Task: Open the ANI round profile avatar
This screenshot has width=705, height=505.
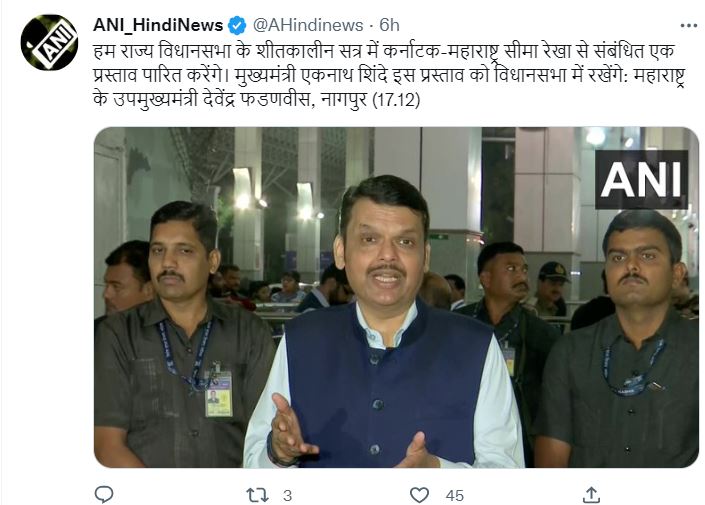Action: pos(49,42)
